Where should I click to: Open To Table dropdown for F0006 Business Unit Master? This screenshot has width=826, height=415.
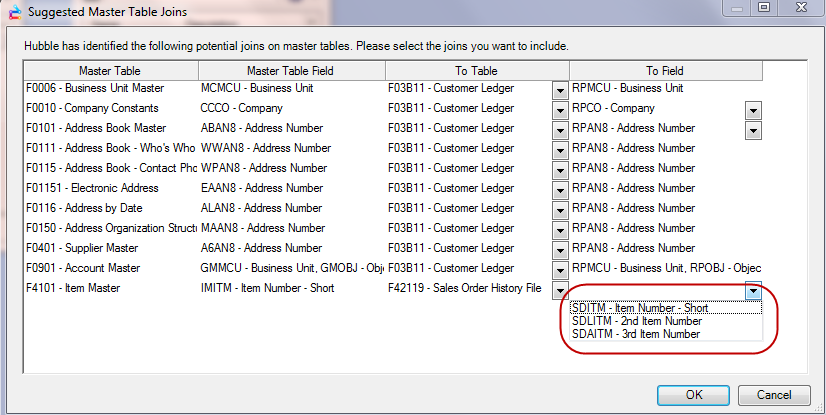coord(560,89)
